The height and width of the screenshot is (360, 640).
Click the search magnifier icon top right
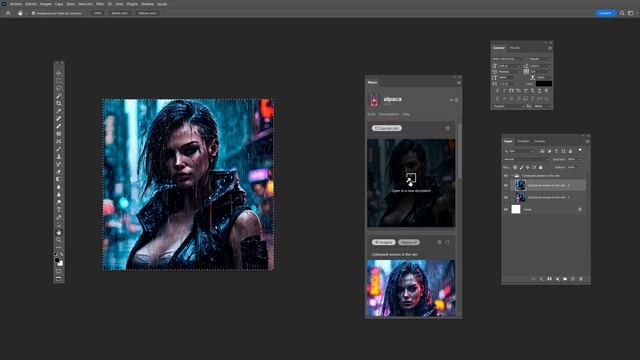click(x=622, y=13)
